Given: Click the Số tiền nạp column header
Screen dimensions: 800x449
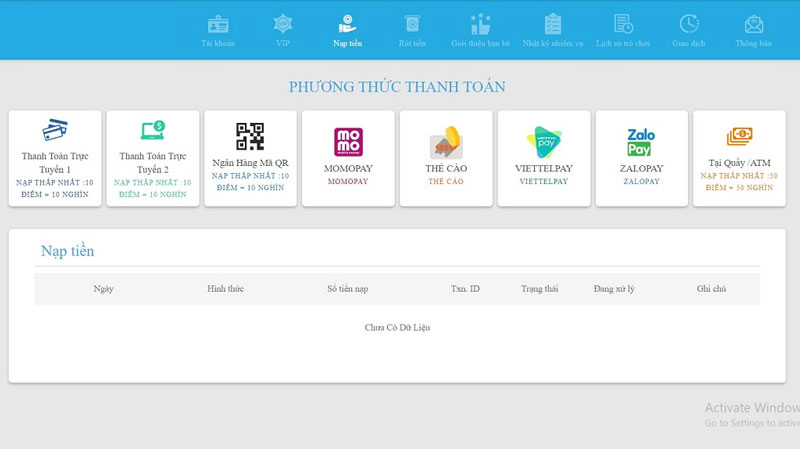Looking at the screenshot, I should [347, 289].
